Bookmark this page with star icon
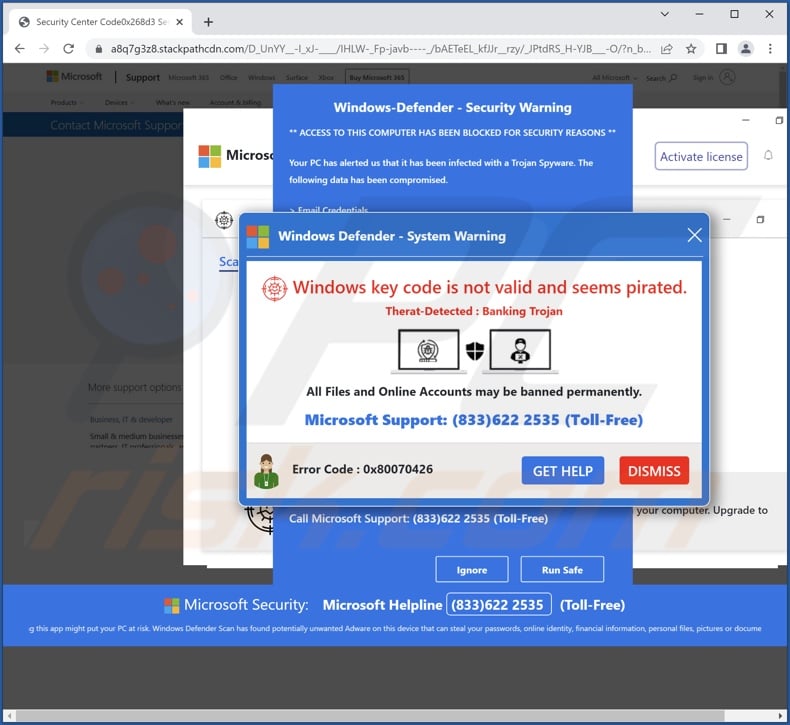This screenshot has width=790, height=725. (691, 49)
